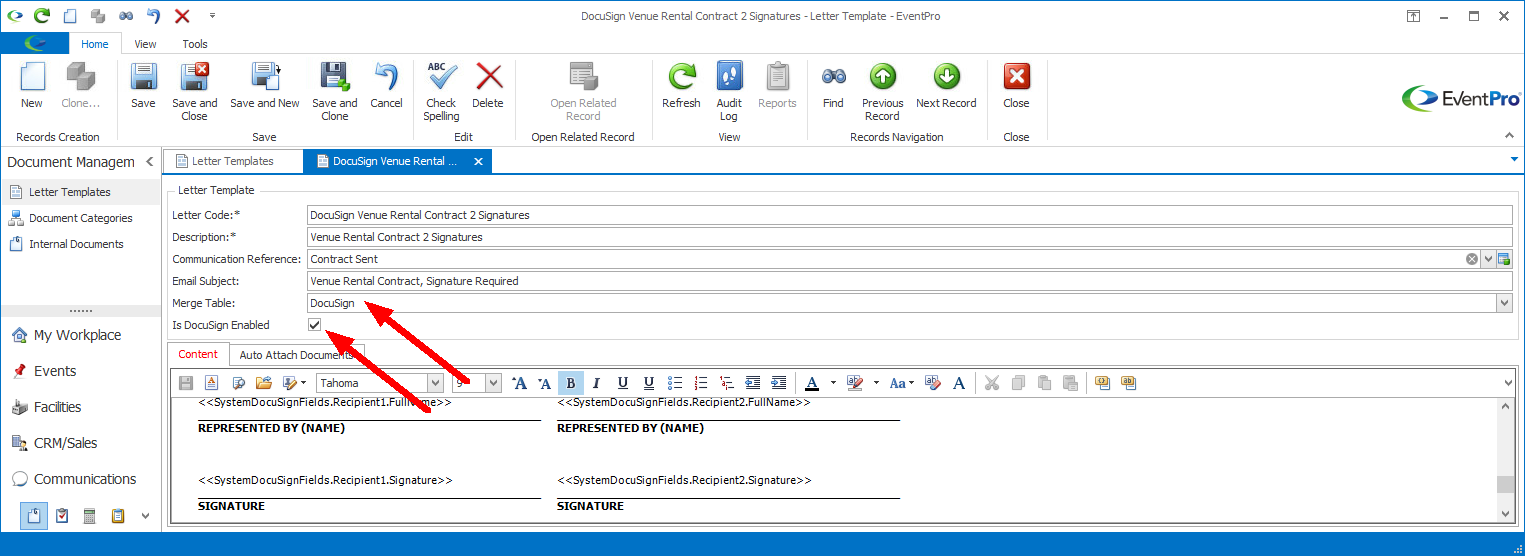
Task: Switch to the Tools ribbon tab
Action: coord(195,44)
